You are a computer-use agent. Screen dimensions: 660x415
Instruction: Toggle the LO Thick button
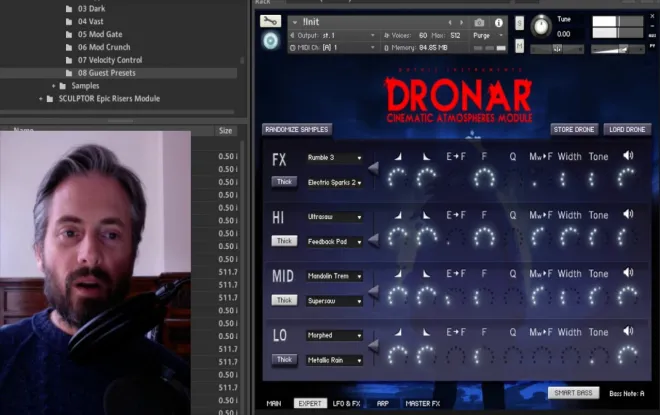pos(284,359)
